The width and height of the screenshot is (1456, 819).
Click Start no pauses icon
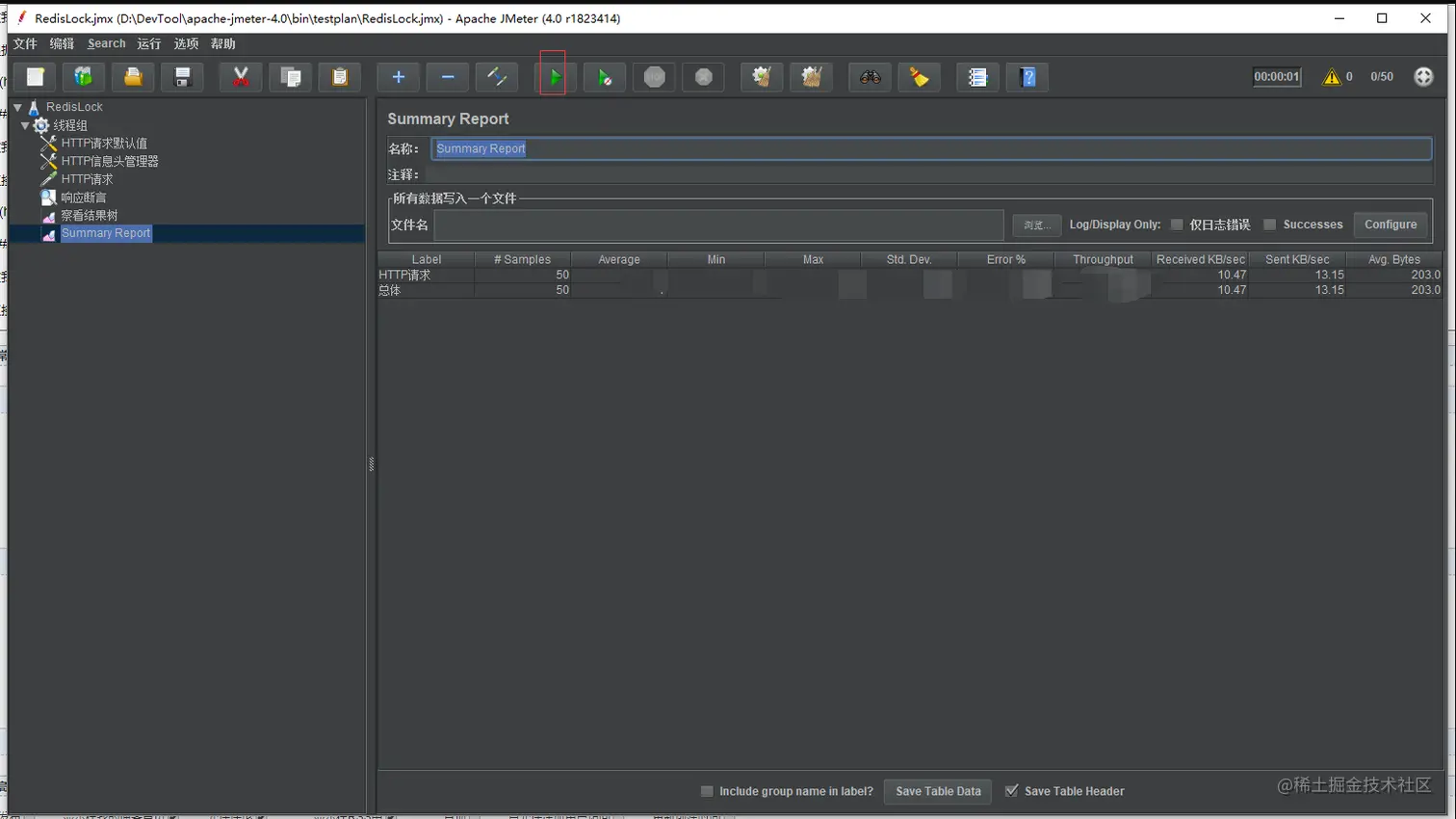tap(605, 77)
